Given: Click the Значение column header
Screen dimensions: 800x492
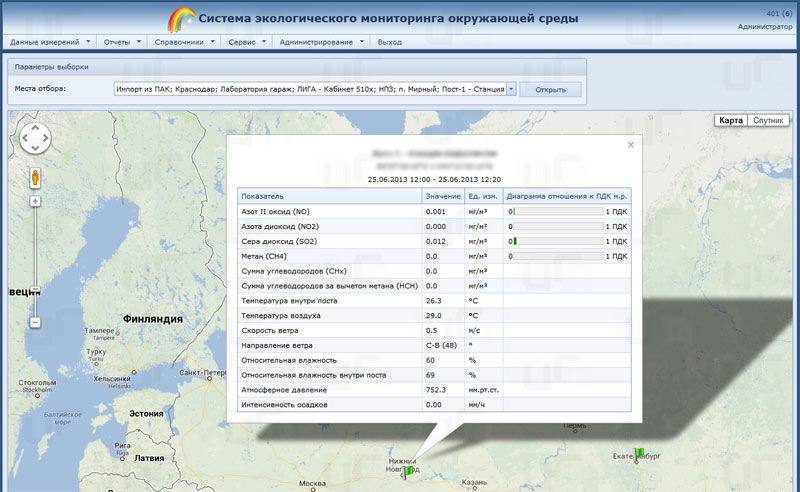Looking at the screenshot, I should pos(443,196).
